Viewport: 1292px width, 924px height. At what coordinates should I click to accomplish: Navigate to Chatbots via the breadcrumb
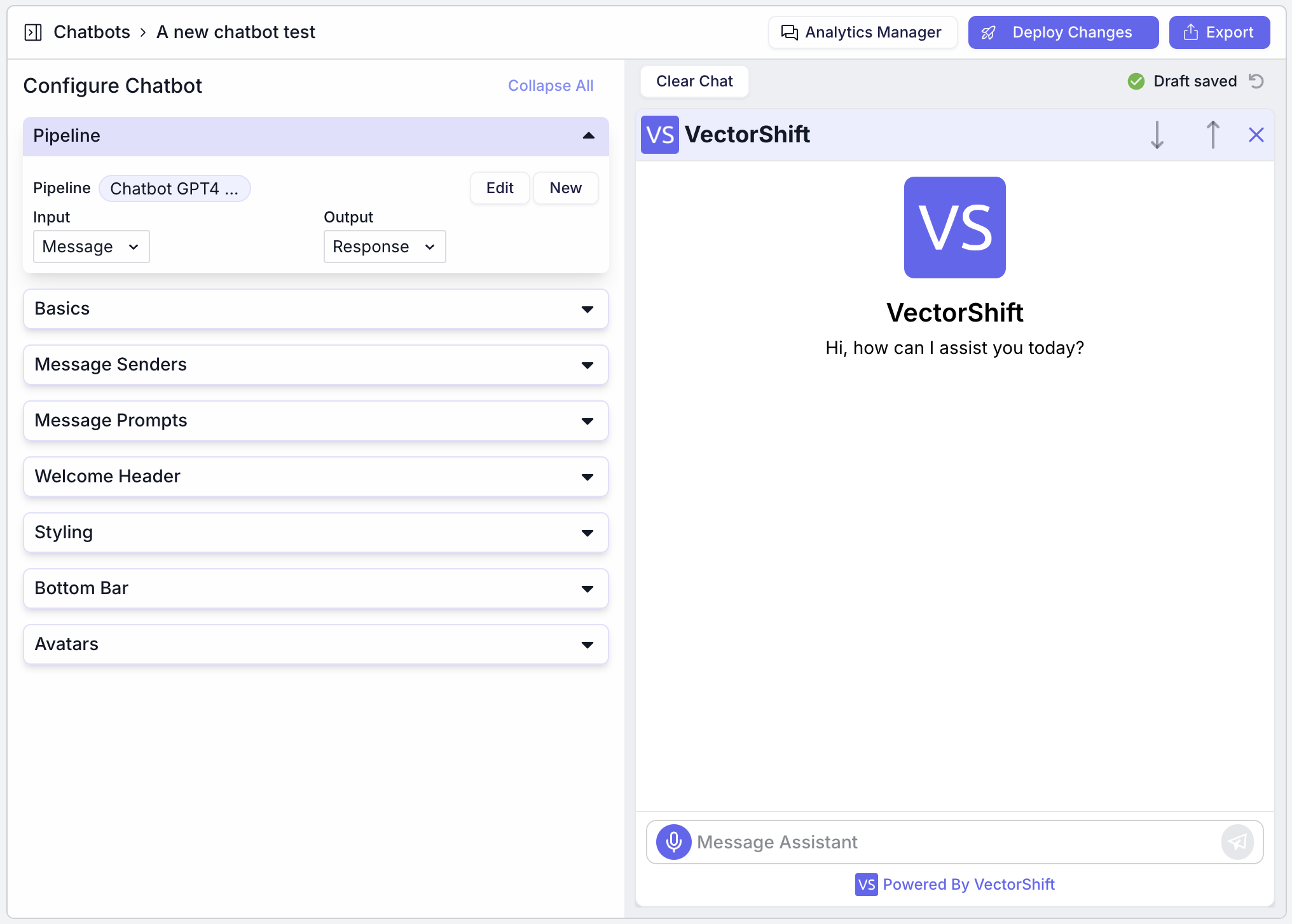(x=92, y=32)
